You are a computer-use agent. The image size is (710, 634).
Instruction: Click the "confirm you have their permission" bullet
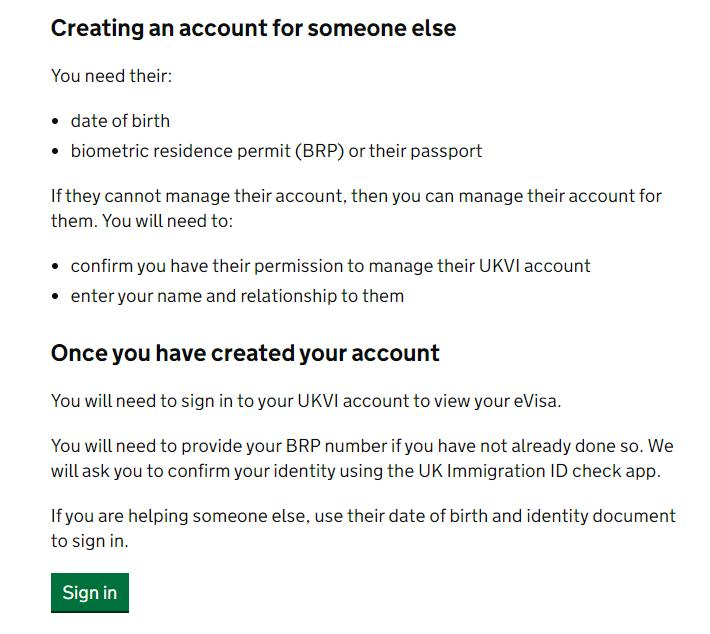(x=200, y=266)
